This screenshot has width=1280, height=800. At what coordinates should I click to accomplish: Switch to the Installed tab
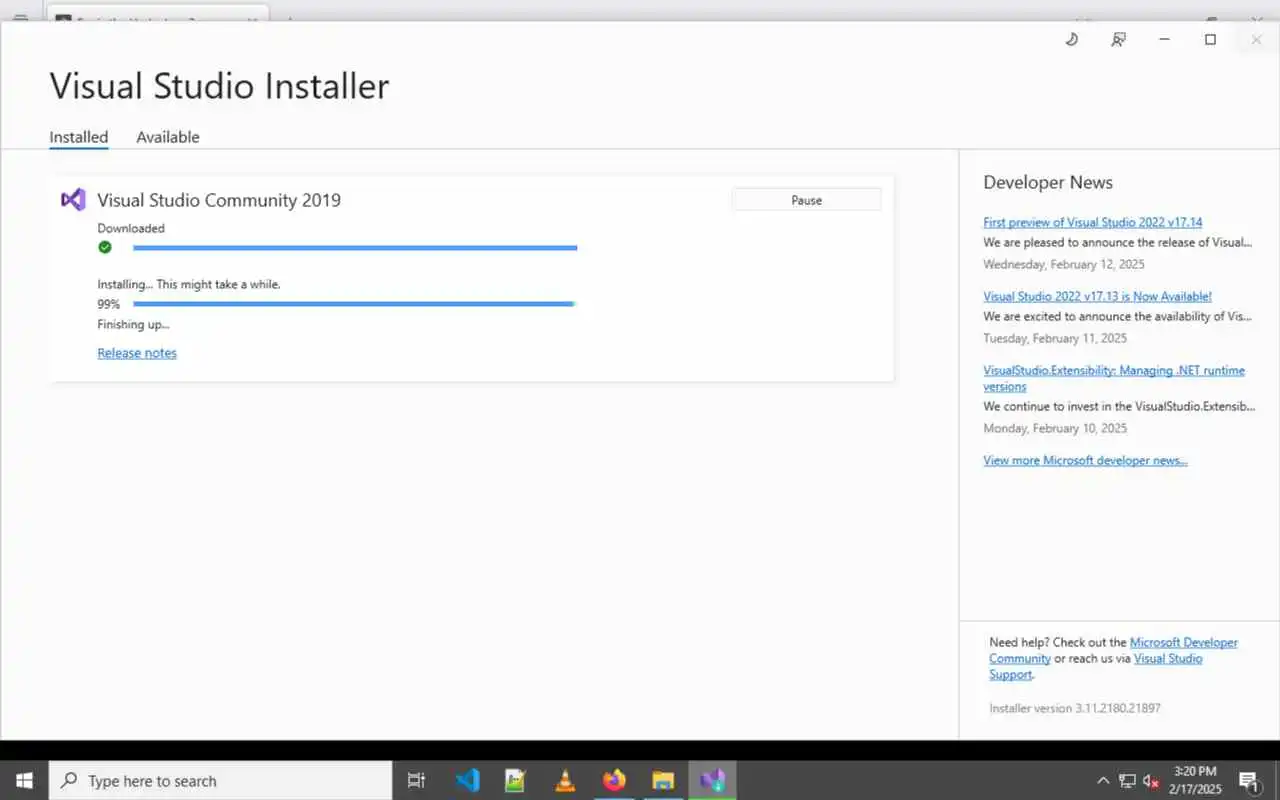(x=79, y=137)
